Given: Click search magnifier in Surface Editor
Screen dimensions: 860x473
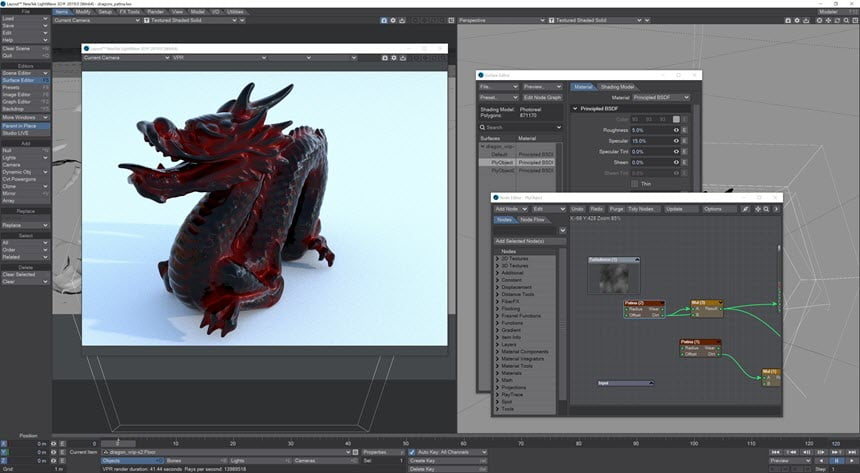Looking at the screenshot, I should coord(483,127).
